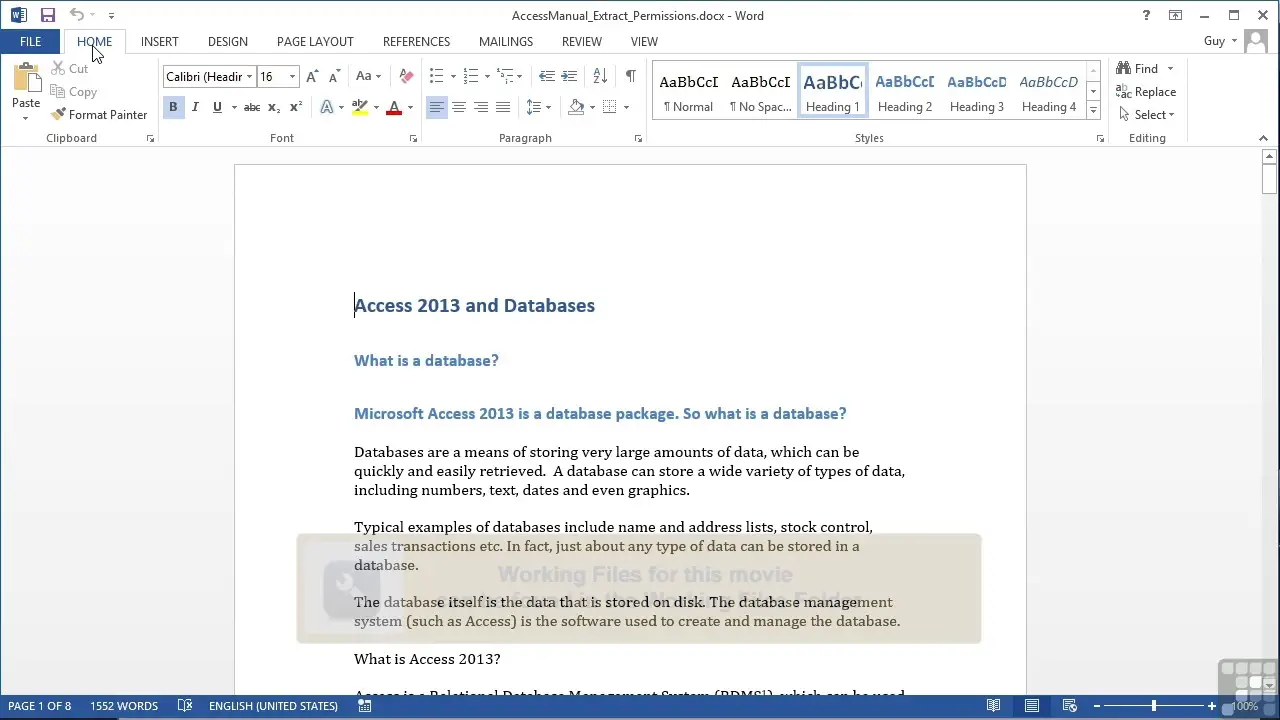Image resolution: width=1280 pixels, height=720 pixels.
Task: Switch to the REFERENCES tab
Action: tap(416, 42)
